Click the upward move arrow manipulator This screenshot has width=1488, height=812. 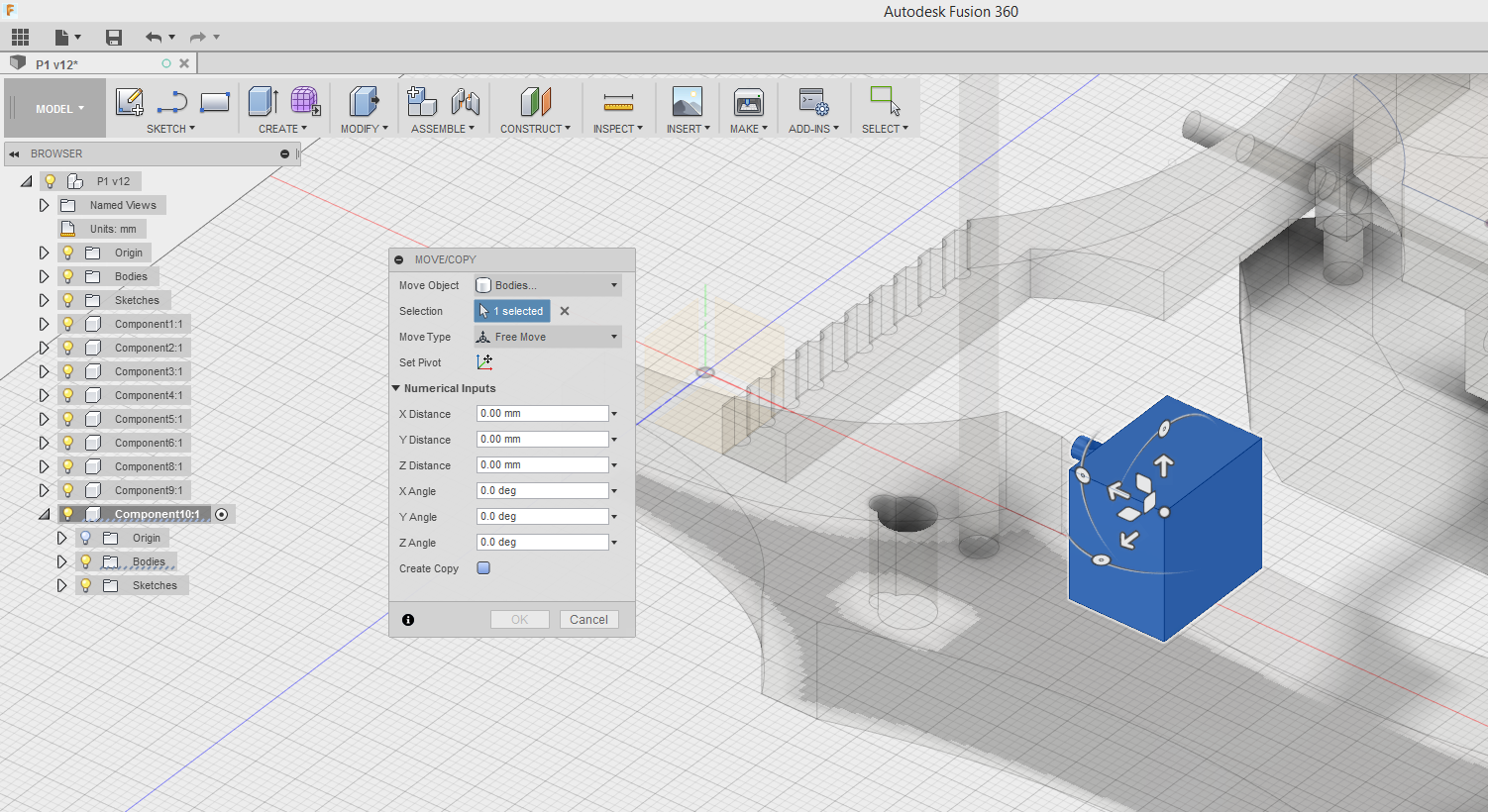[x=1164, y=465]
